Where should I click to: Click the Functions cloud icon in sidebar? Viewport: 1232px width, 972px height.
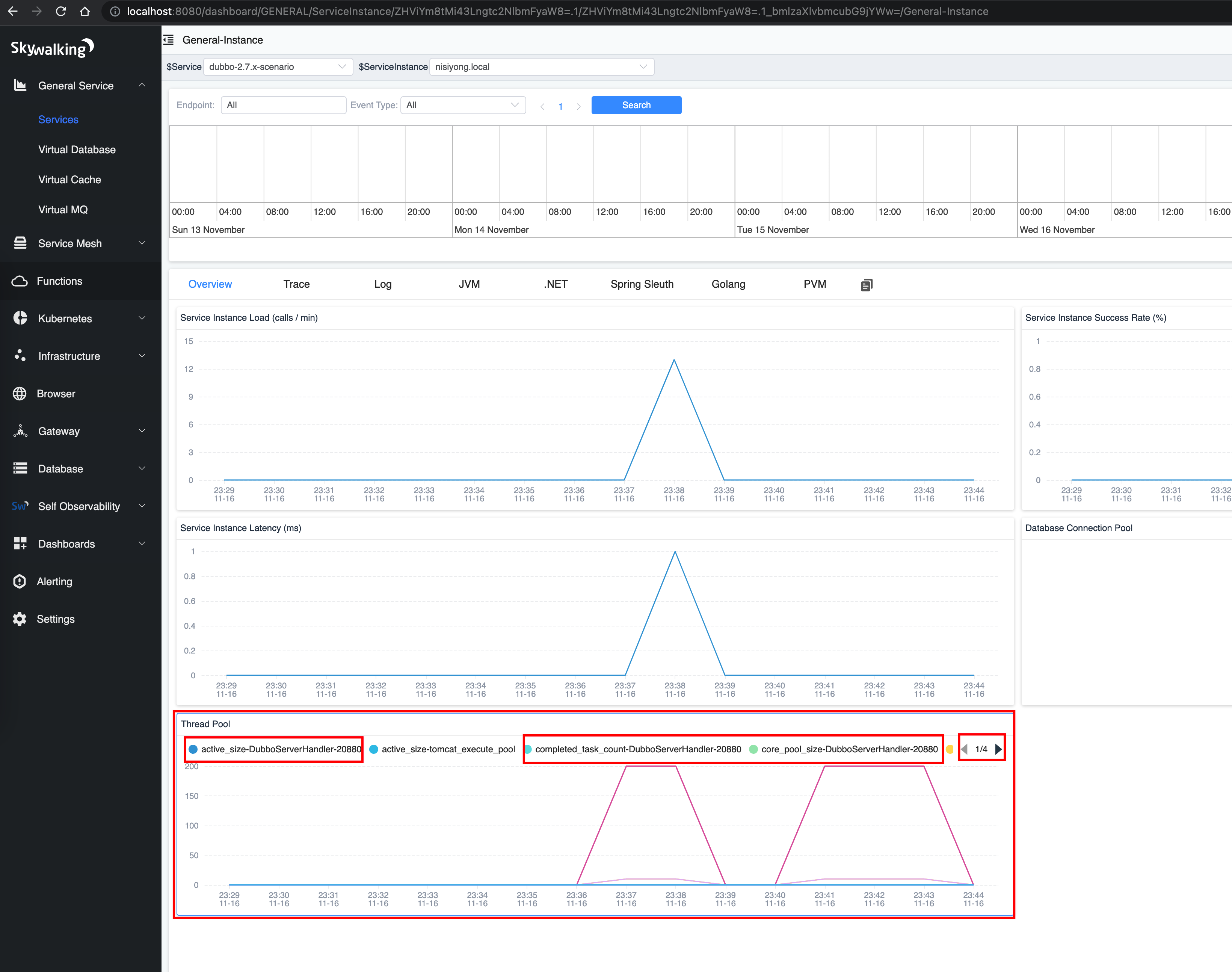(20, 281)
